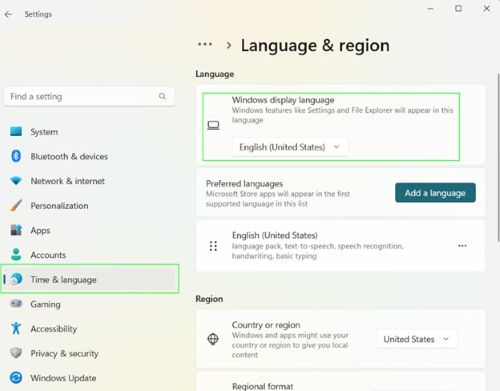
Task: Open System settings
Action: [44, 132]
